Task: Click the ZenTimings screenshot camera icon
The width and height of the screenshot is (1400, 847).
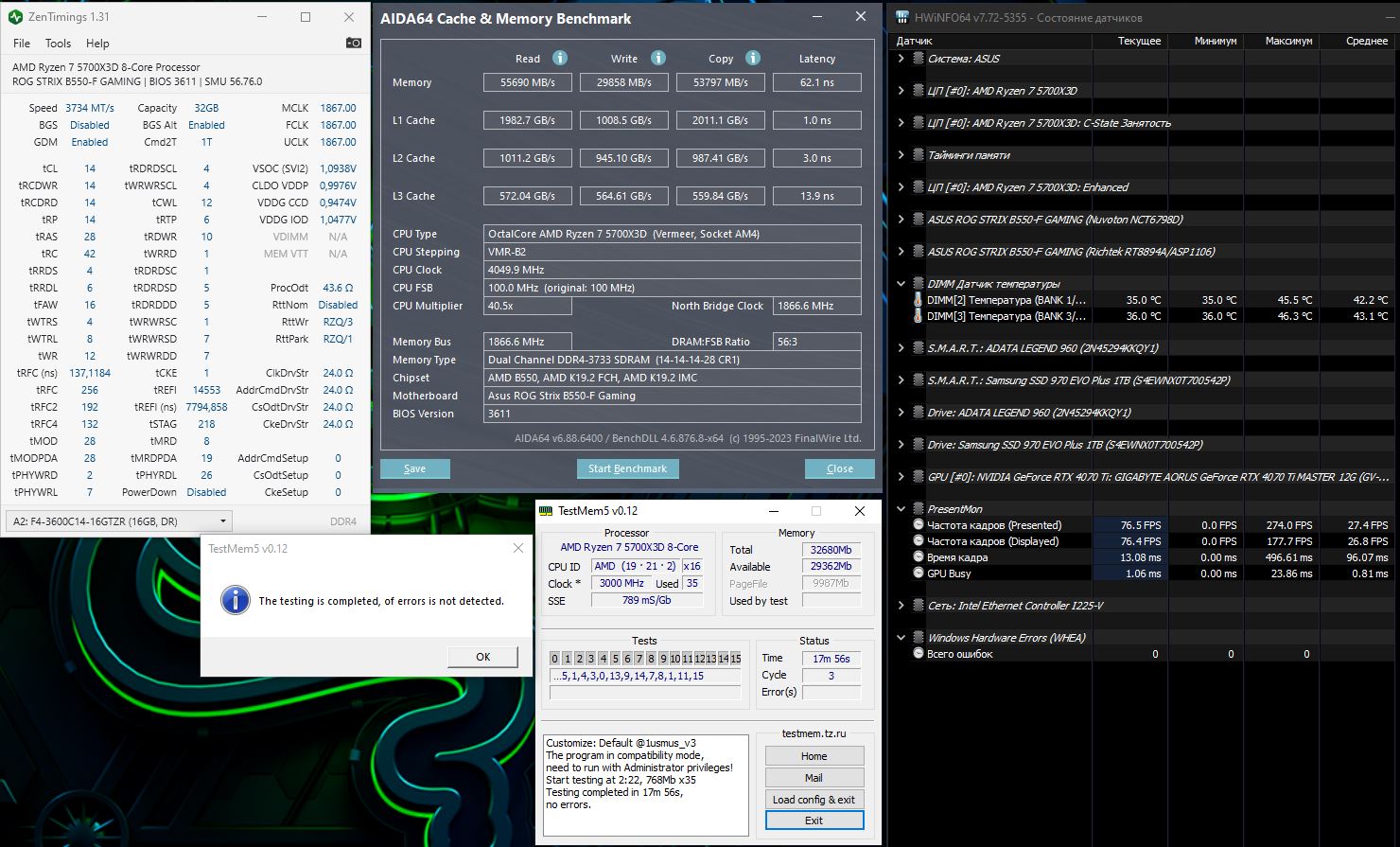Action: coord(353,43)
